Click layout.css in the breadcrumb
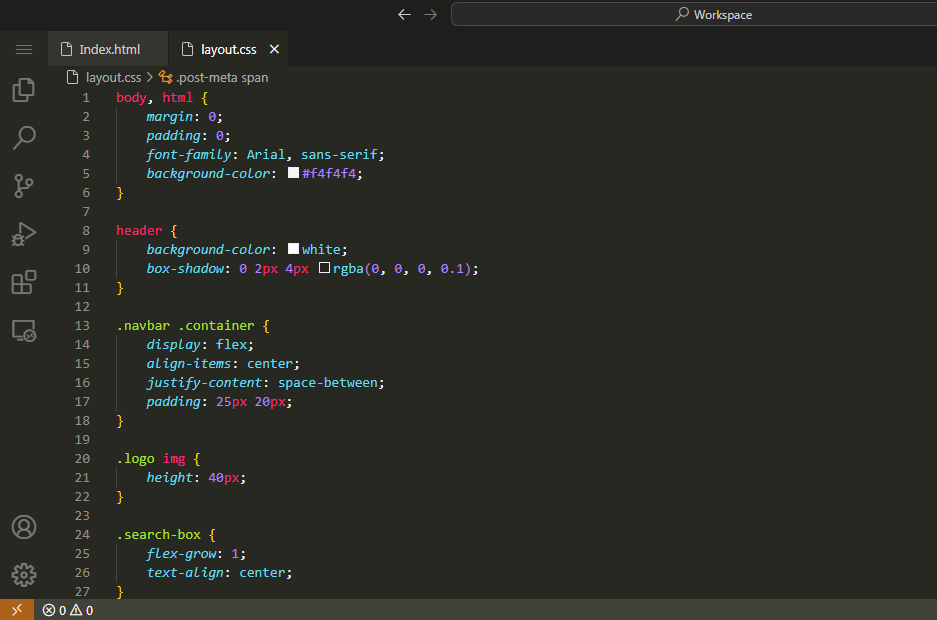Image resolution: width=937 pixels, height=620 pixels. click(114, 78)
